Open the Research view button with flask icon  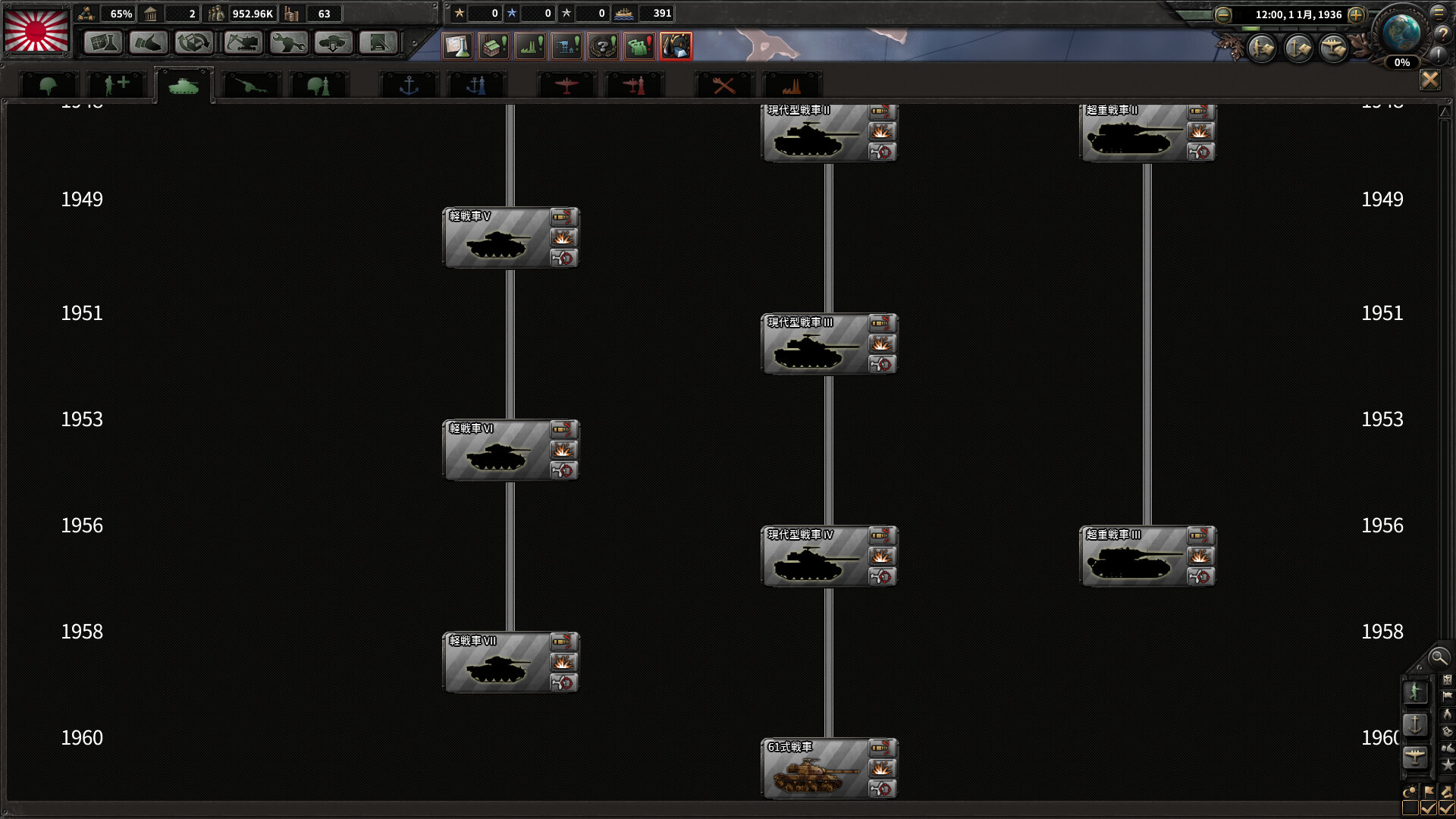[x=103, y=42]
